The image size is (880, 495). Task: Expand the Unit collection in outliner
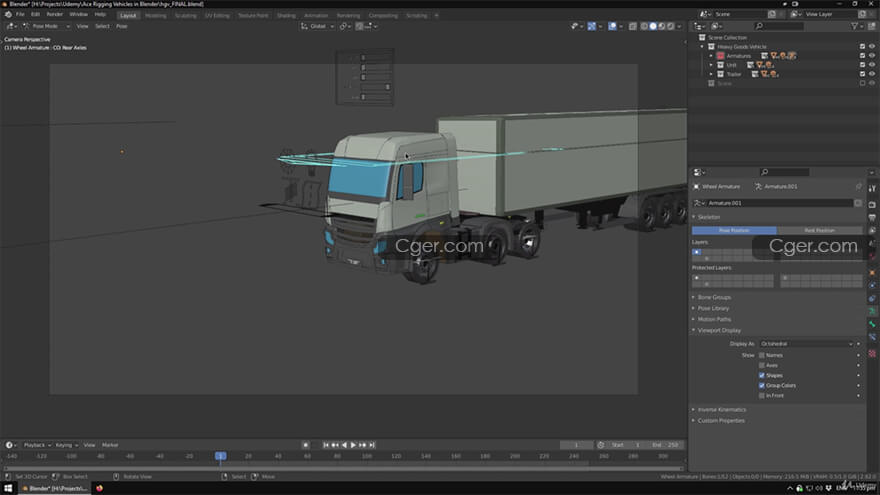point(711,65)
